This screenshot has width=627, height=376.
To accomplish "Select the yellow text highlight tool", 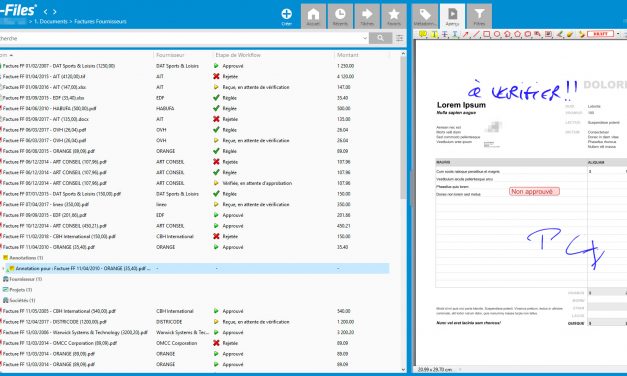I will pyautogui.click(x=434, y=34).
